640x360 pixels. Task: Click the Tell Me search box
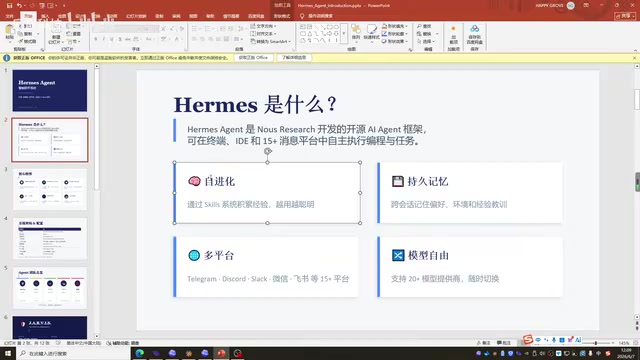(317, 16)
